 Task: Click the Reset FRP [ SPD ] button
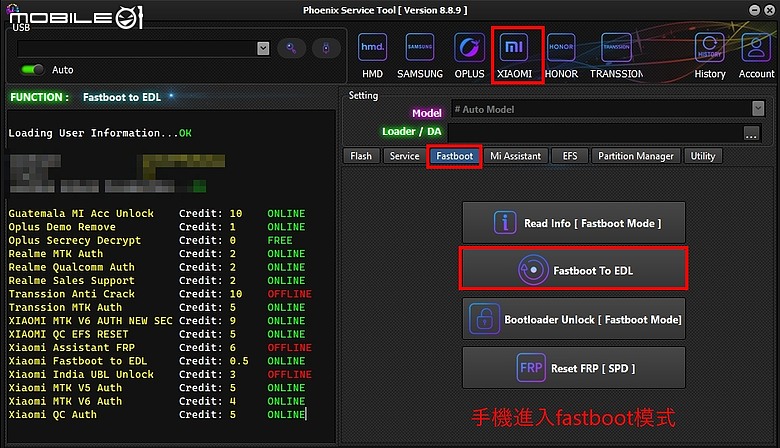coord(574,368)
